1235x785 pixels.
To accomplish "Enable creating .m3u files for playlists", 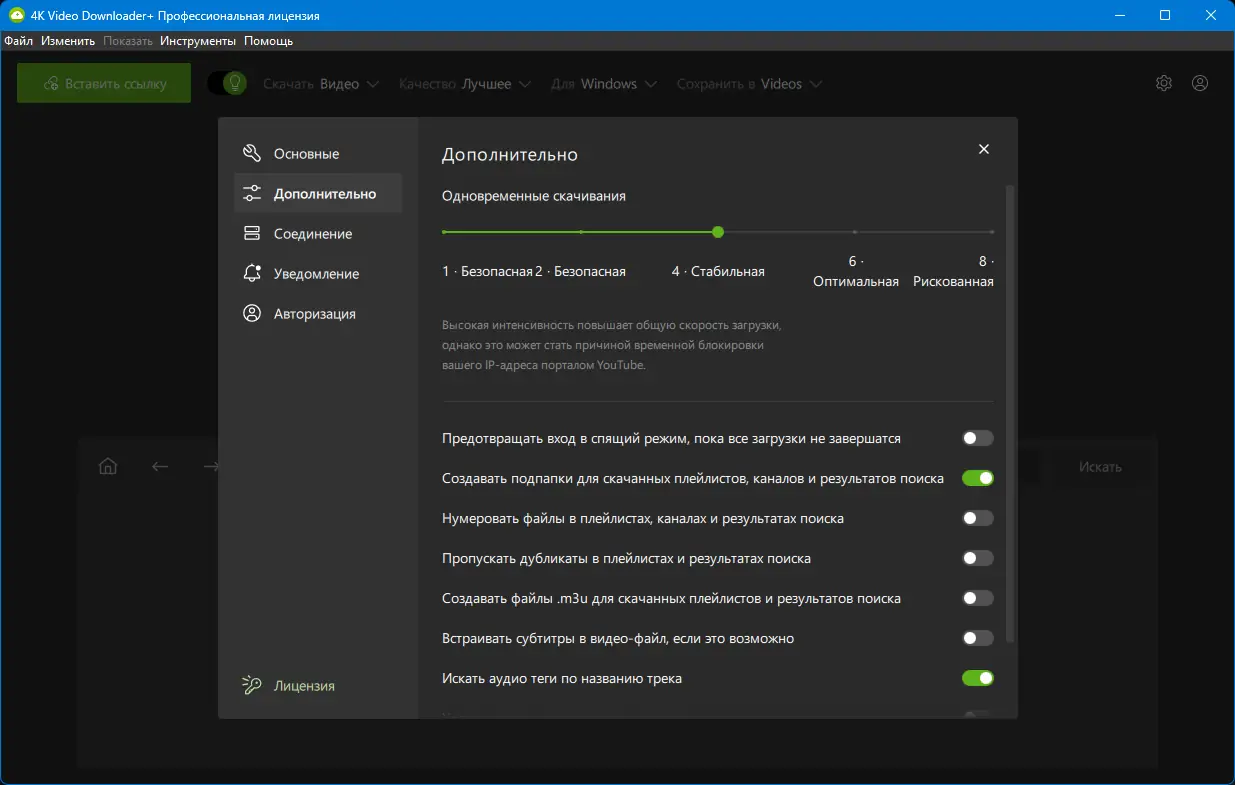I will coord(978,598).
